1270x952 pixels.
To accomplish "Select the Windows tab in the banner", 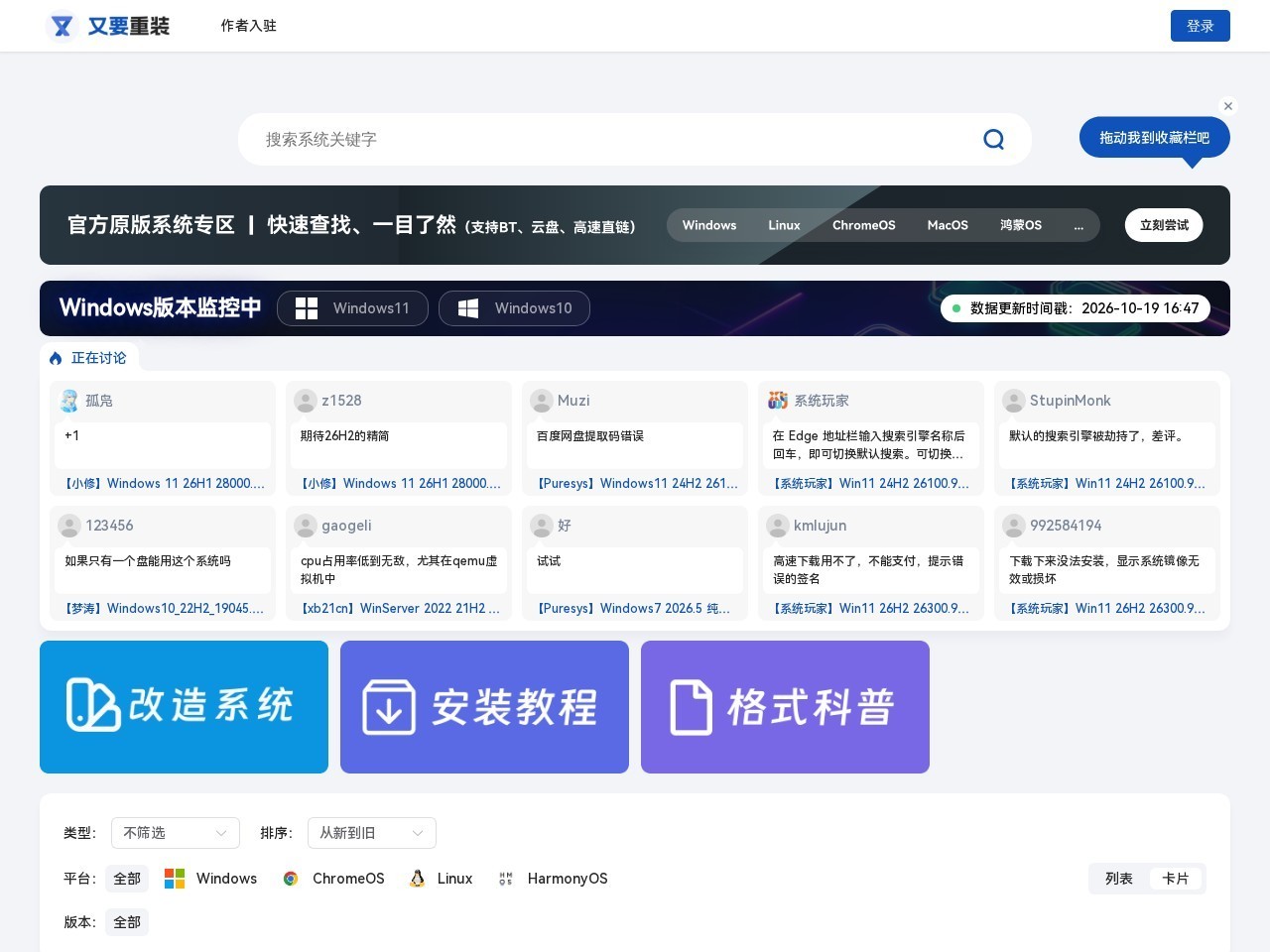I will click(x=709, y=225).
